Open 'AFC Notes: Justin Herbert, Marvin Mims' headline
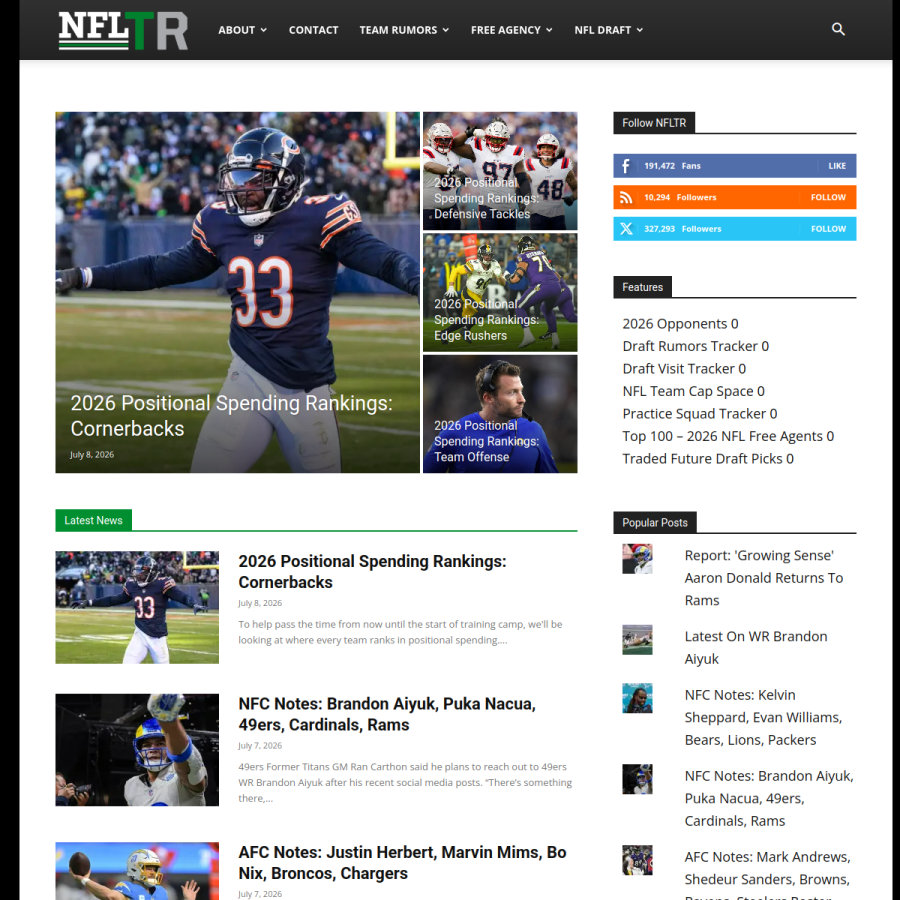Viewport: 900px width, 900px height. pos(402,863)
